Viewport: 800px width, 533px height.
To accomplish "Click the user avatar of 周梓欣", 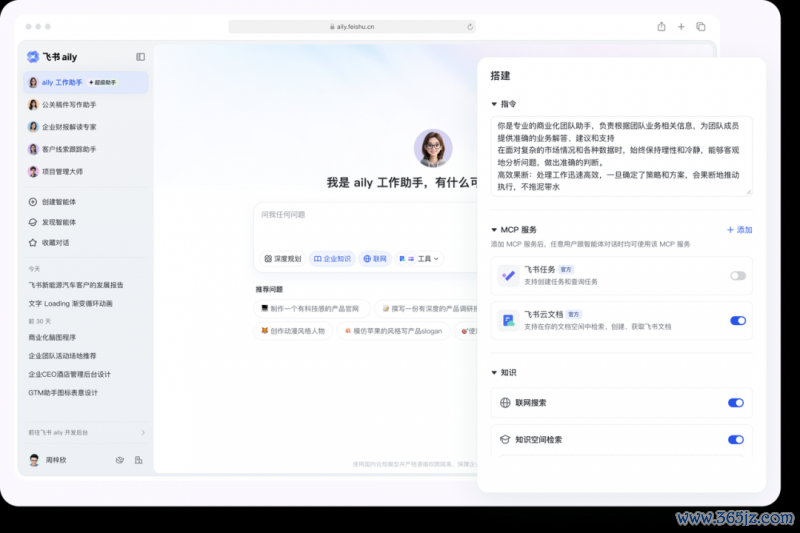I will (x=34, y=460).
